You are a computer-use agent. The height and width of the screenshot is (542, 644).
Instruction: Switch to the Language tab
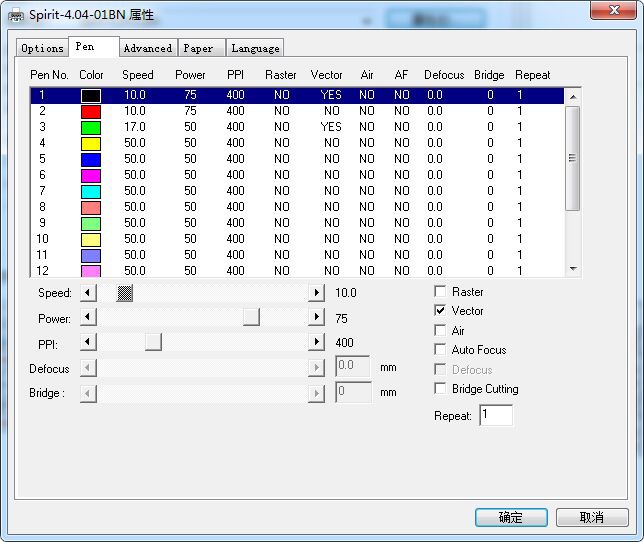coord(255,48)
